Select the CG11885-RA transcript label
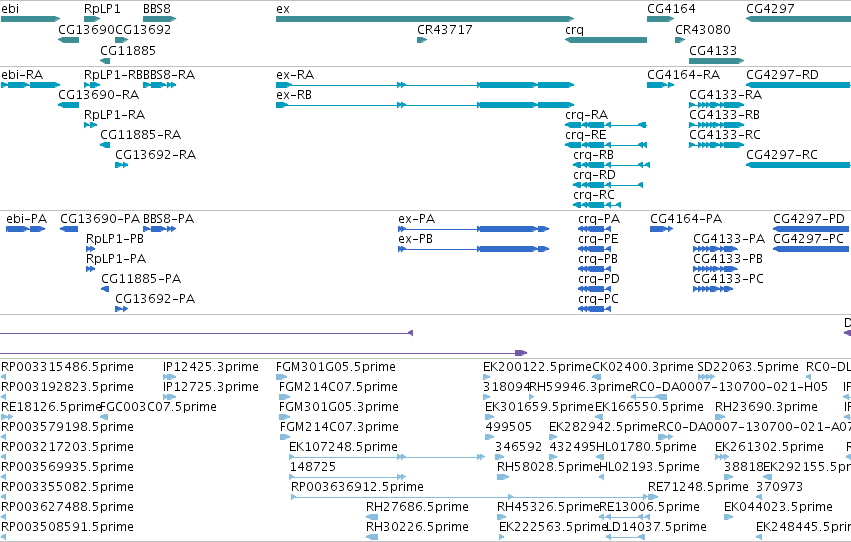Screen dimensions: 851x542 point(141,135)
